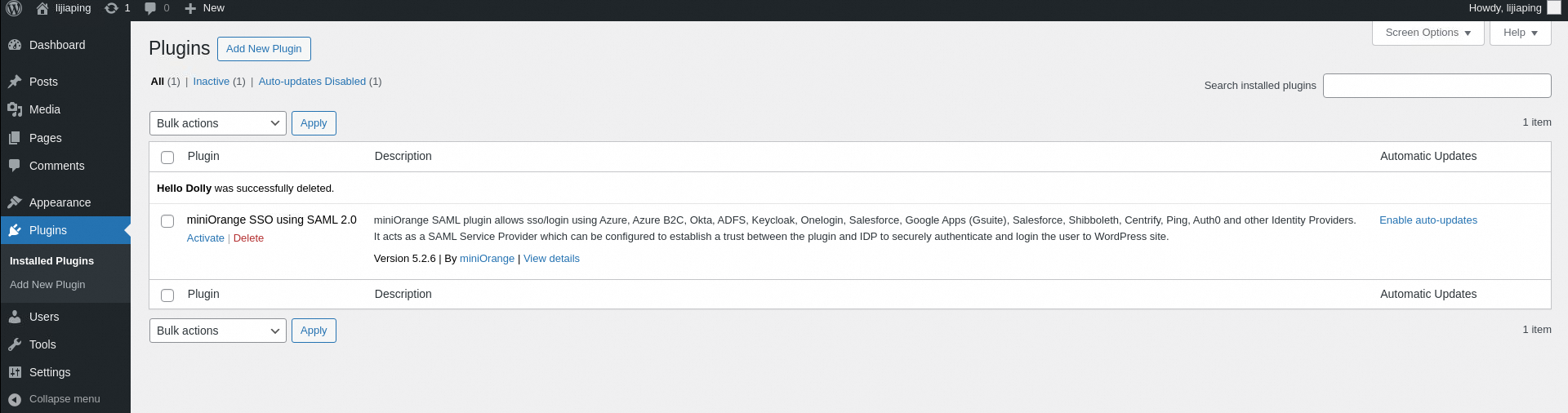
Task: Click the Dashboard gauge icon
Action: pyautogui.click(x=15, y=45)
